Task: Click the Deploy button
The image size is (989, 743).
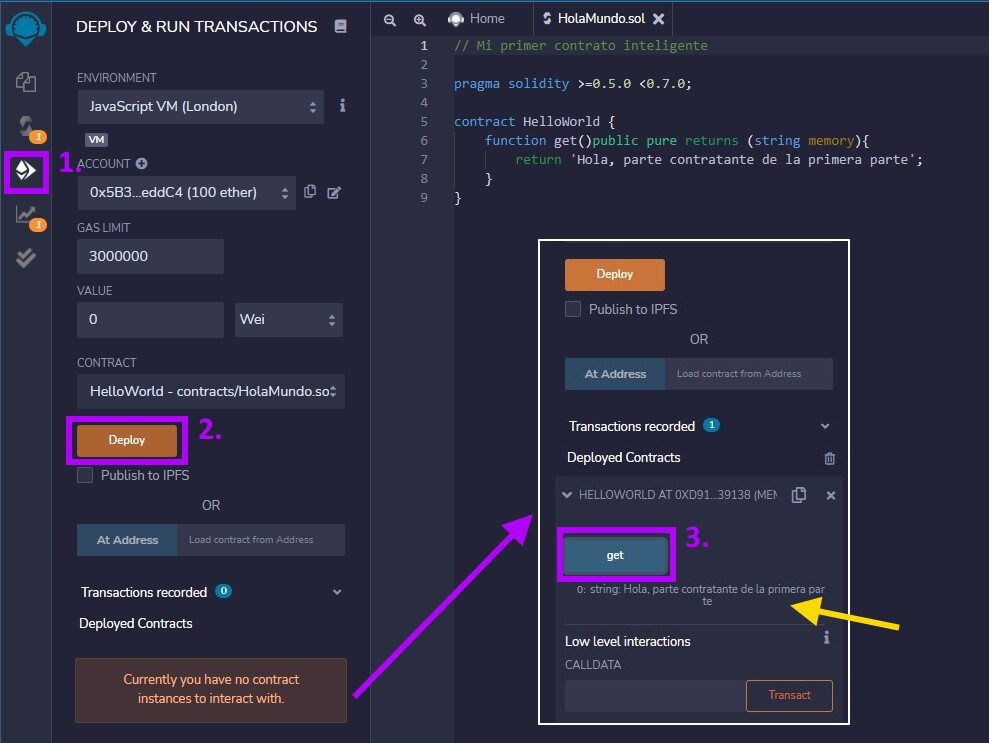Action: (127, 440)
